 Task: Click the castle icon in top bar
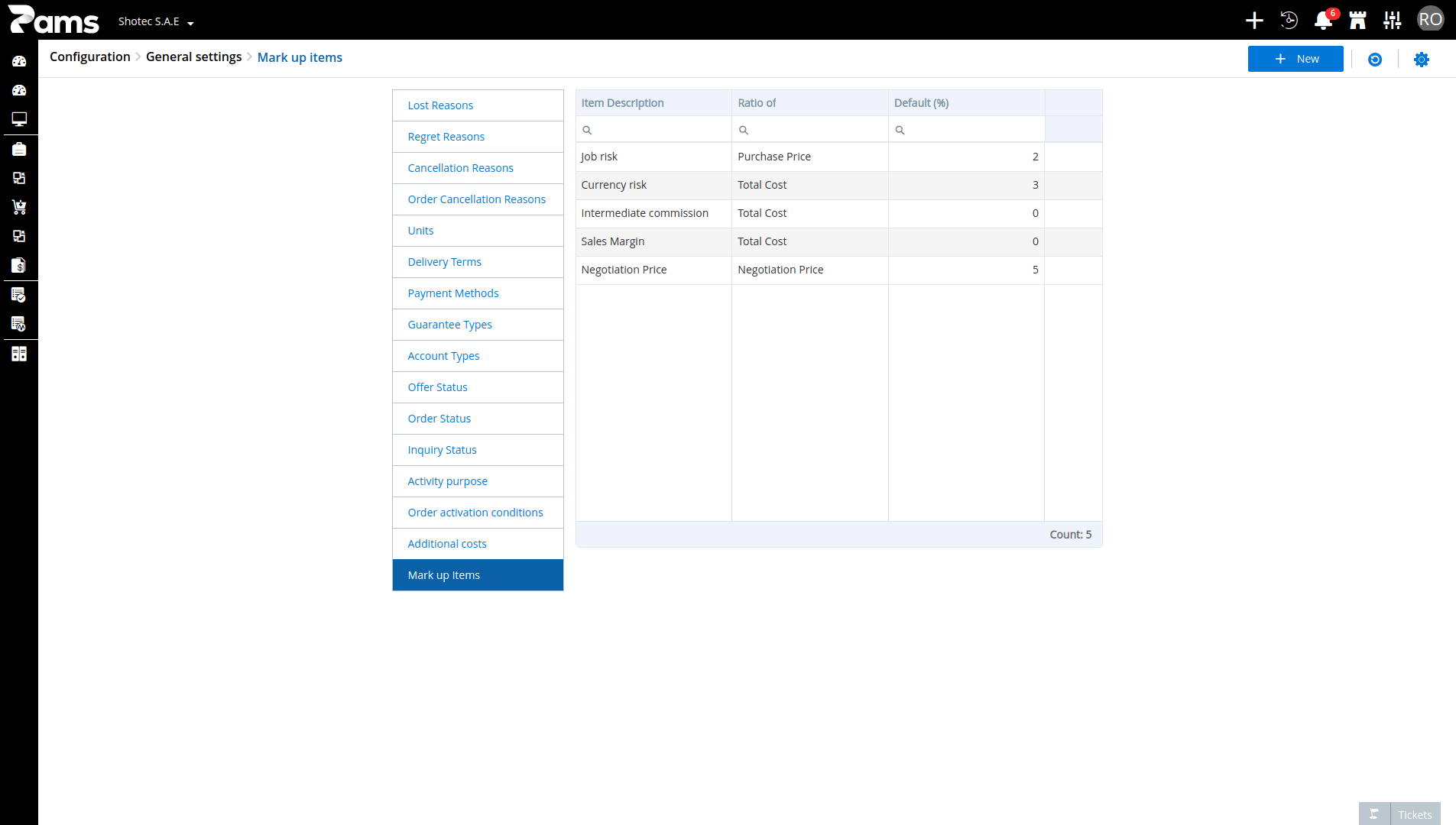pyautogui.click(x=1357, y=21)
